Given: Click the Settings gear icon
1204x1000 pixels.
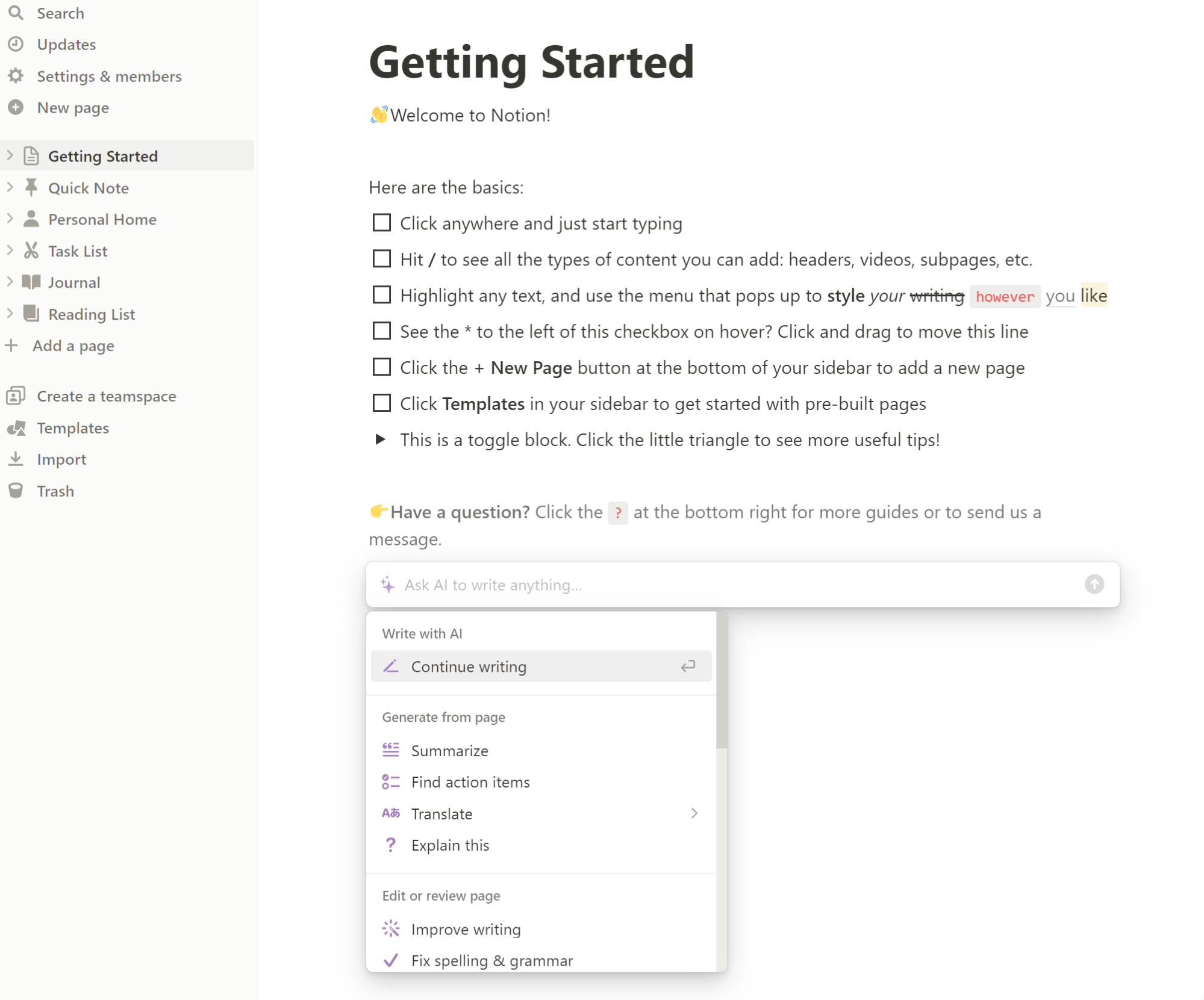Looking at the screenshot, I should (16, 76).
